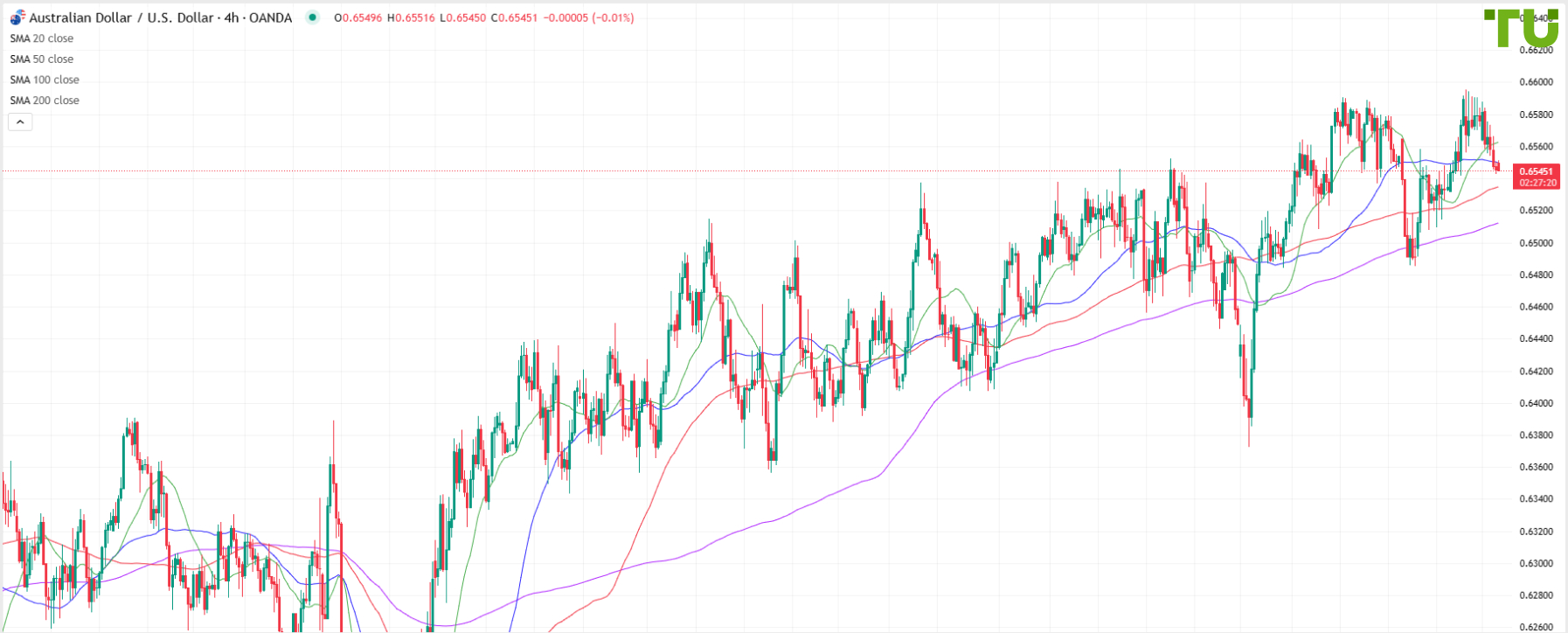Click the 0.63000 price axis label
Screen dimensions: 1568x633
coord(1536,564)
